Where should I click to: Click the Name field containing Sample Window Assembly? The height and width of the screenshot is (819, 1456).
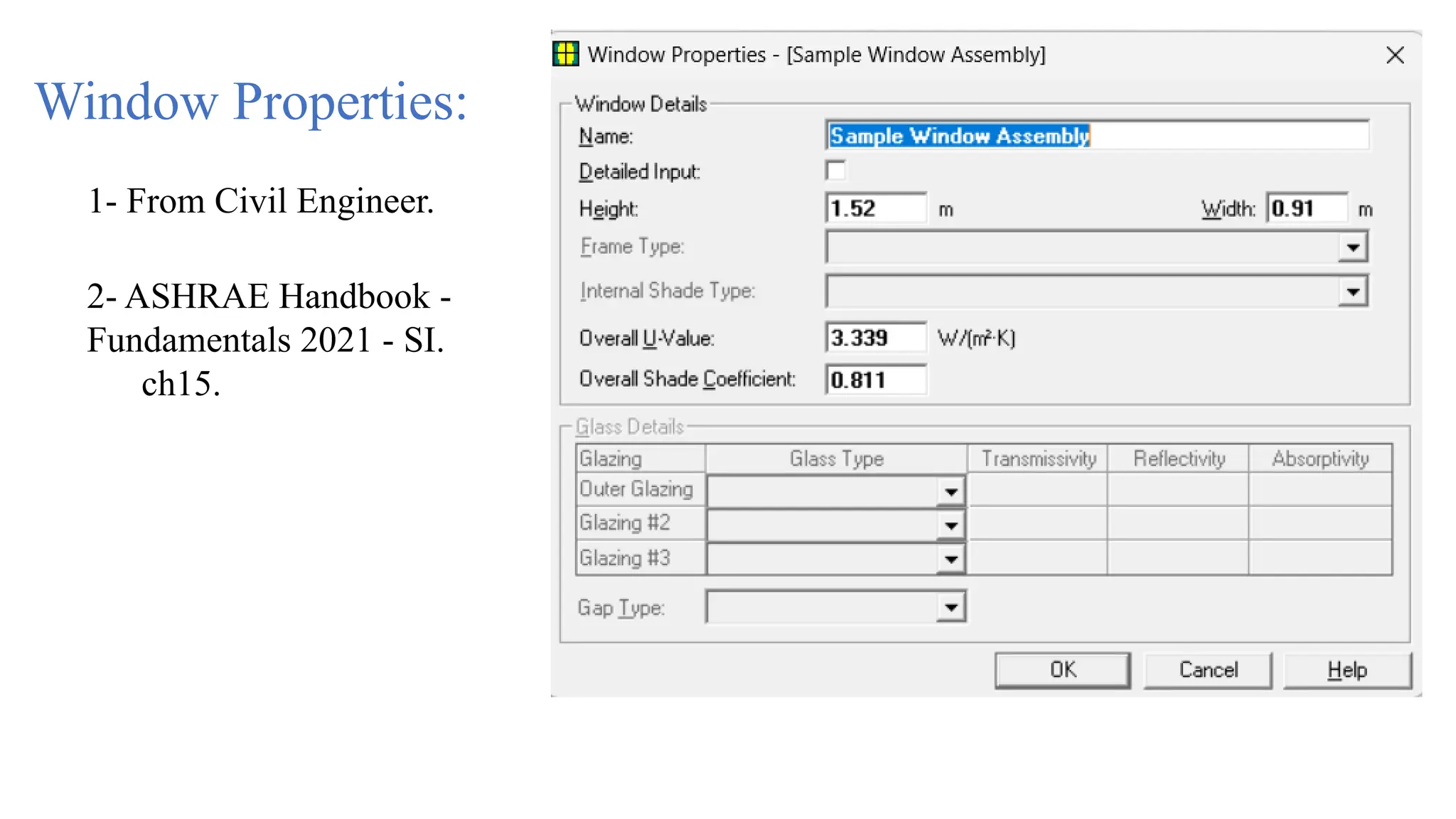[1097, 135]
